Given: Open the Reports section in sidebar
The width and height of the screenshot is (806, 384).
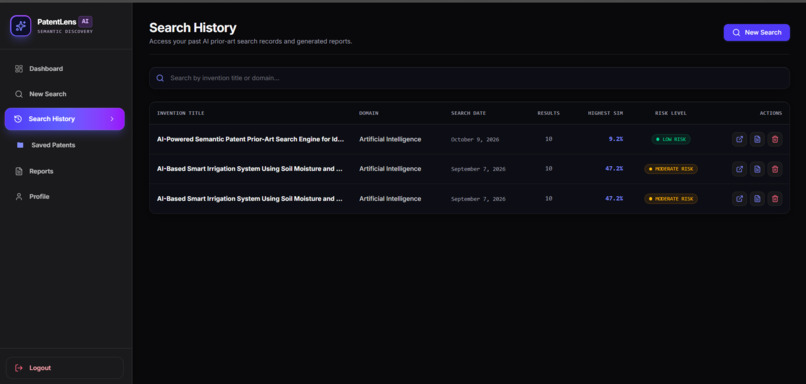Looking at the screenshot, I should 34,171.
